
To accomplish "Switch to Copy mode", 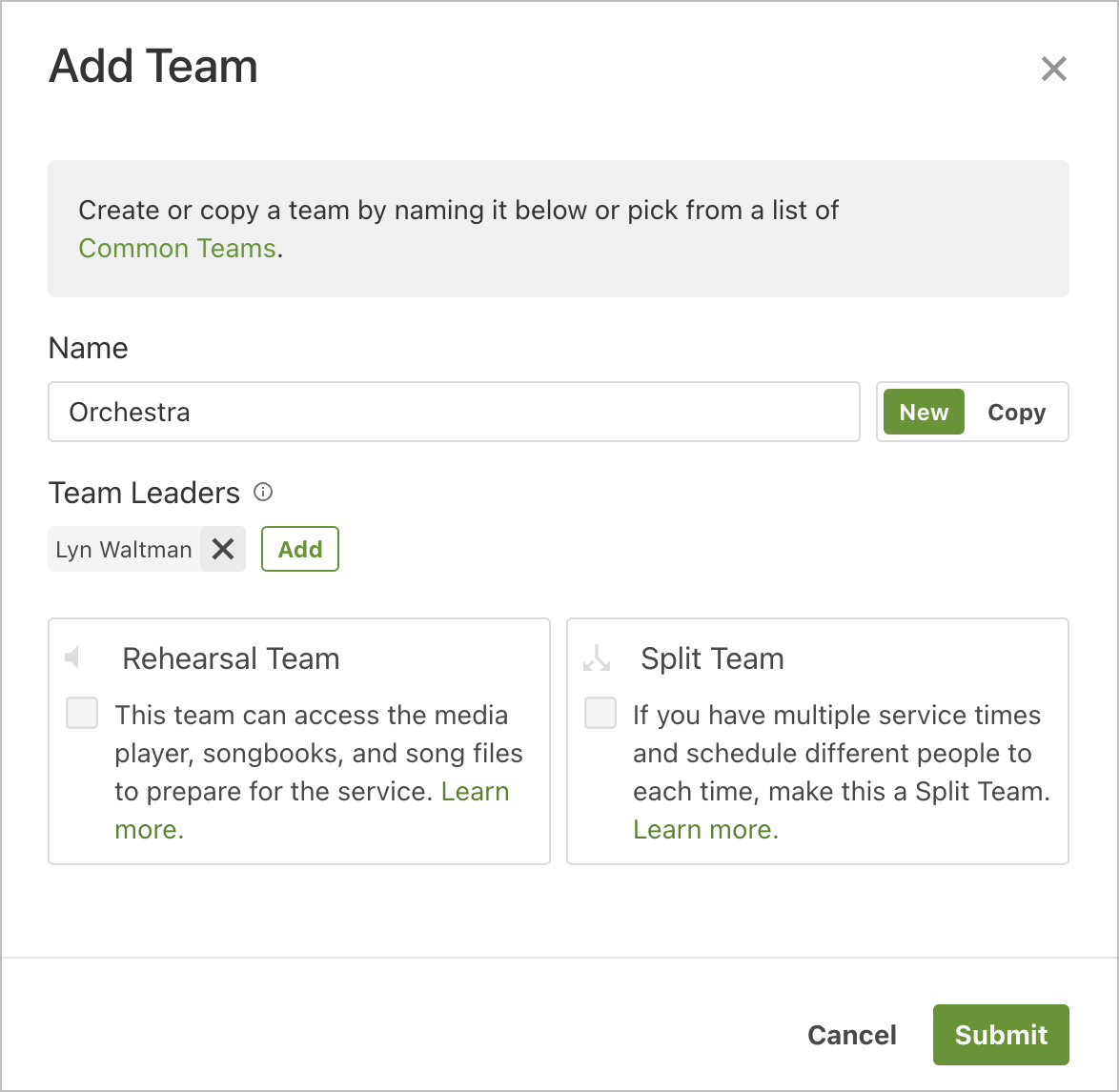I will pyautogui.click(x=1016, y=412).
